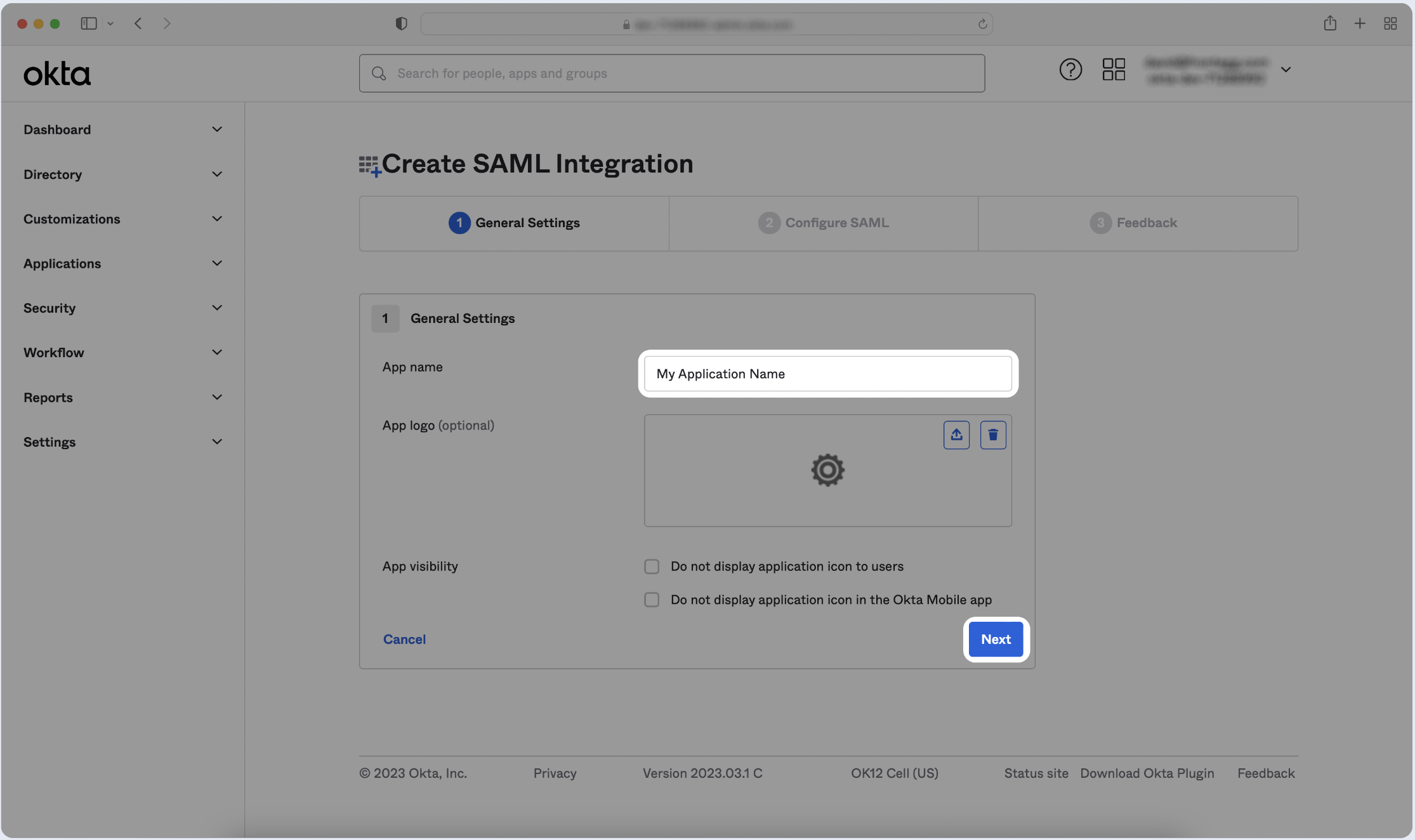
Task: Open the apps grid icon in header
Action: (1114, 70)
